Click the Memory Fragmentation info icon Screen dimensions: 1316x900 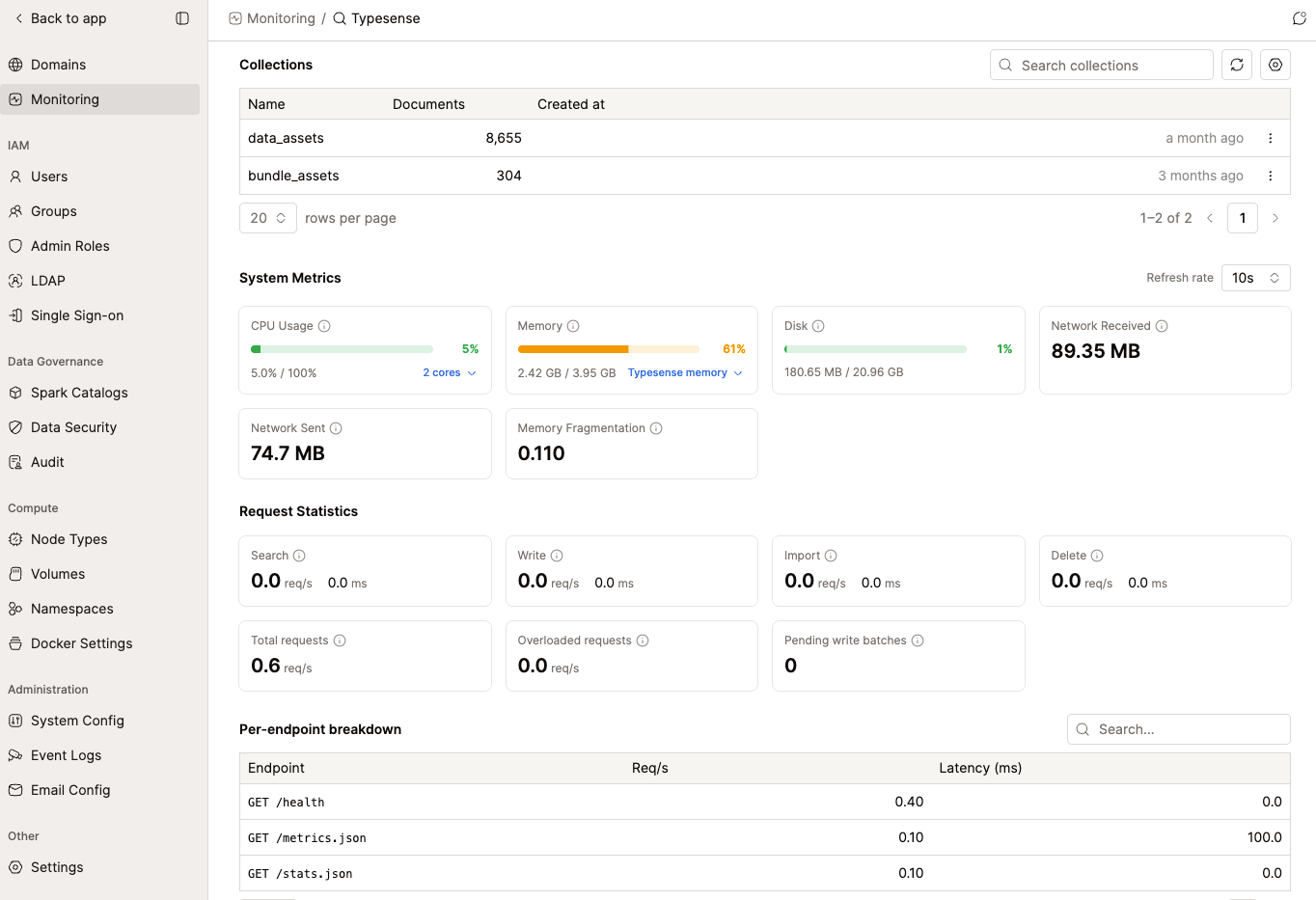point(656,428)
